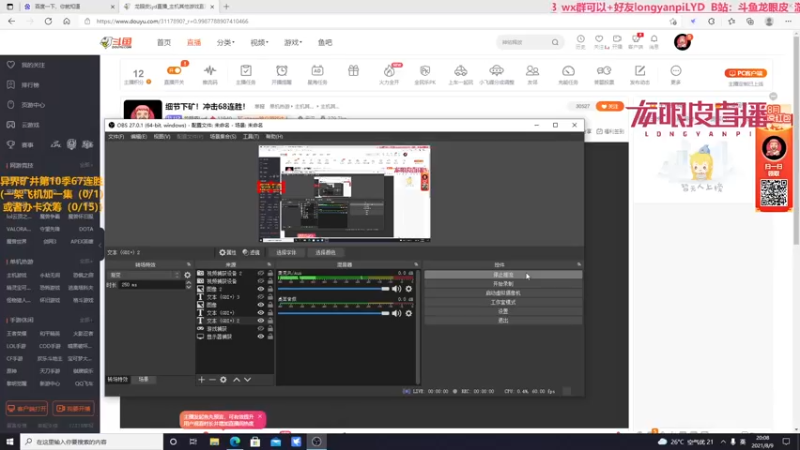This screenshot has width=800, height=450.
Task: Toggle the lock on 显示器捕获 source
Action: pos(270,337)
